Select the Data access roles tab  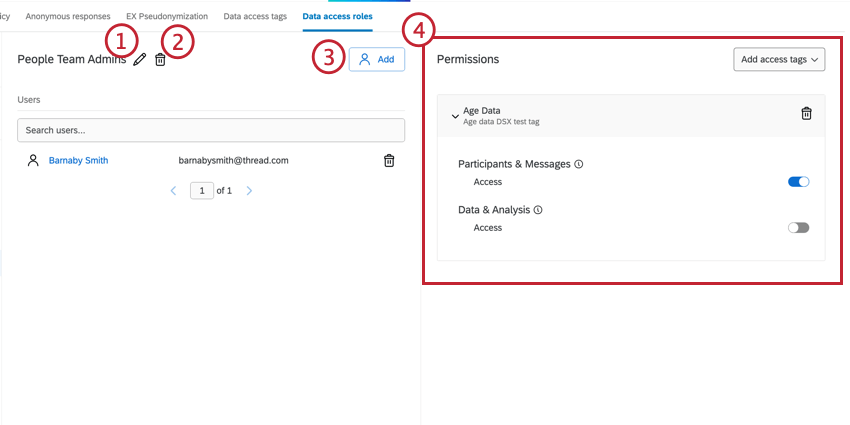337,16
